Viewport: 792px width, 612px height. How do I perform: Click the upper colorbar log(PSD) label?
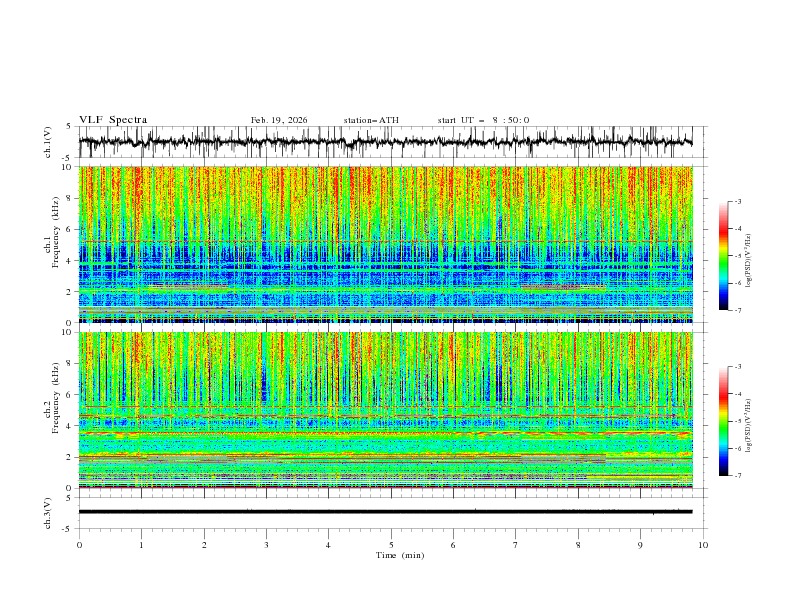(749, 261)
